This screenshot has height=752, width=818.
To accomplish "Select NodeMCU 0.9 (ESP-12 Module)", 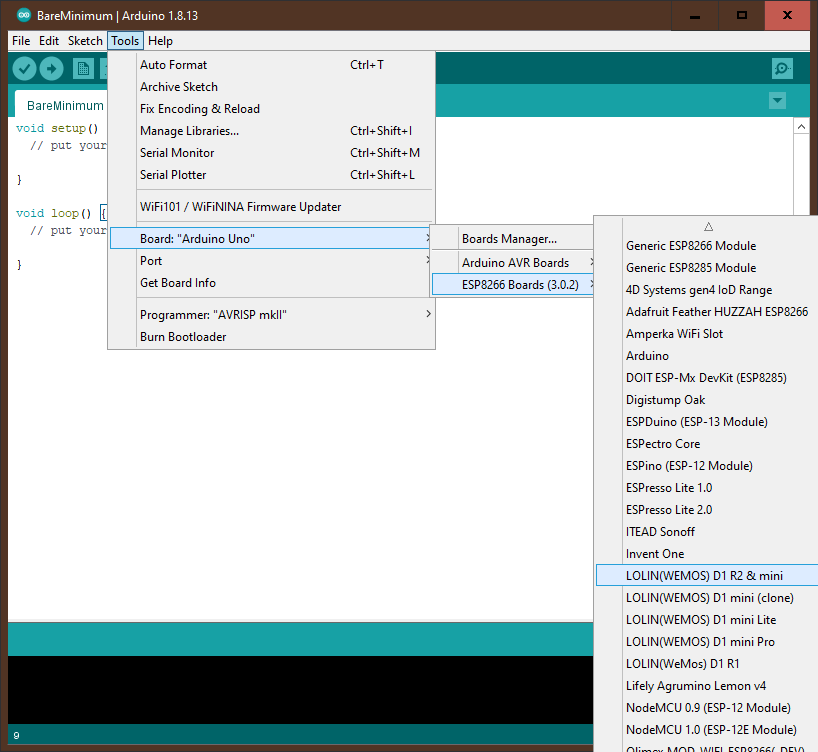I will (x=707, y=707).
